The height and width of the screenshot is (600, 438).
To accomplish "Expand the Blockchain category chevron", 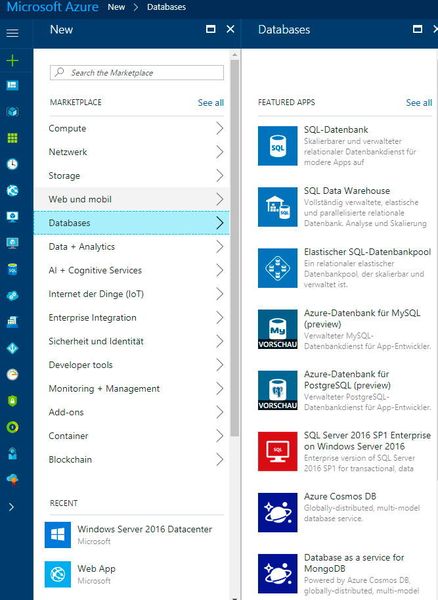I will click(x=220, y=460).
